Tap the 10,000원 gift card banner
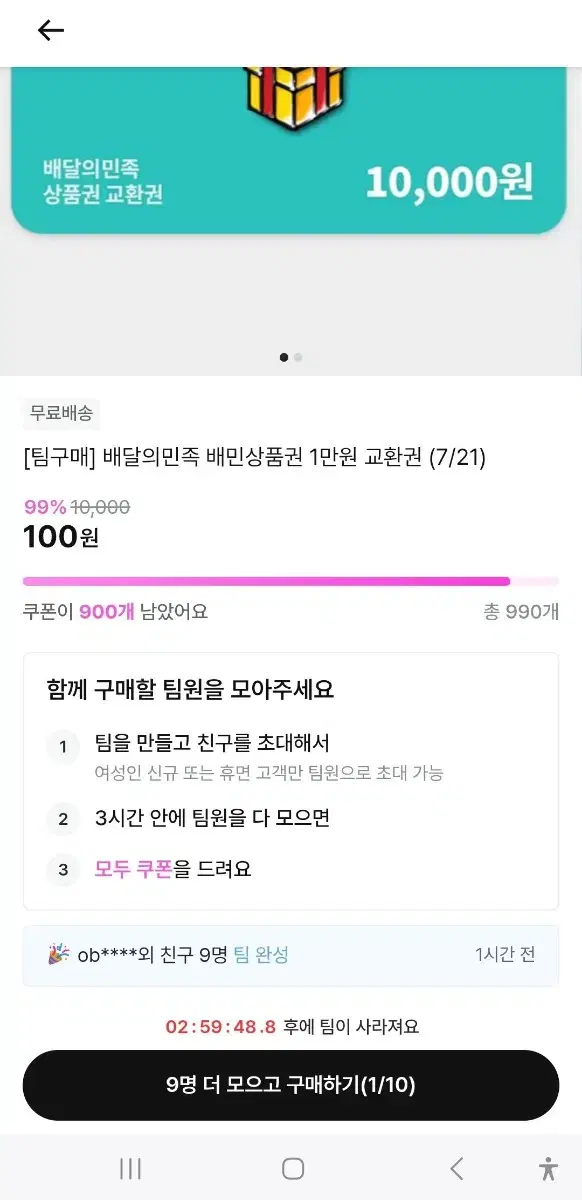 pos(289,151)
